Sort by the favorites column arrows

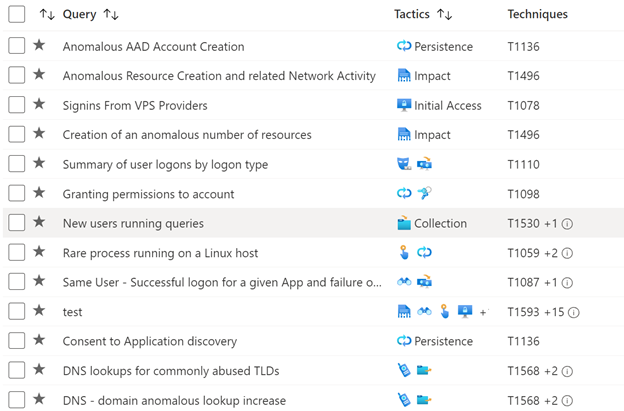47,15
